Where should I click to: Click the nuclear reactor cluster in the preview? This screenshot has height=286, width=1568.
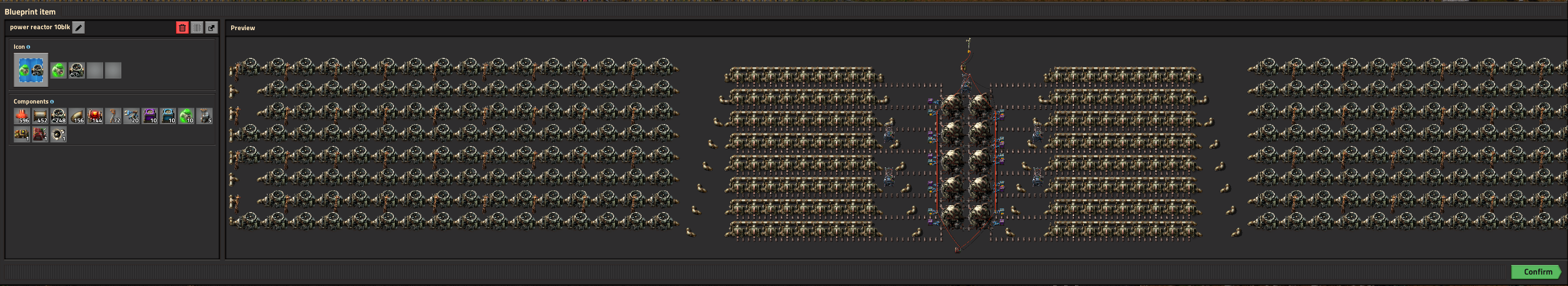click(x=966, y=161)
